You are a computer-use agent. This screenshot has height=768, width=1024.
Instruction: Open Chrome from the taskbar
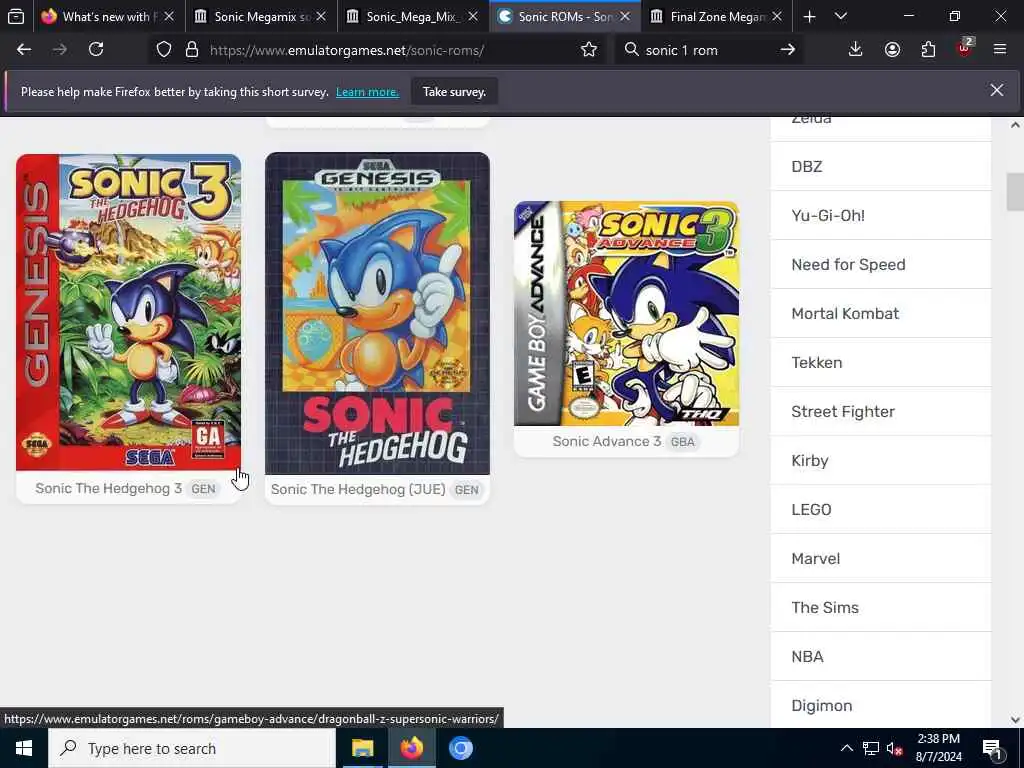point(460,748)
